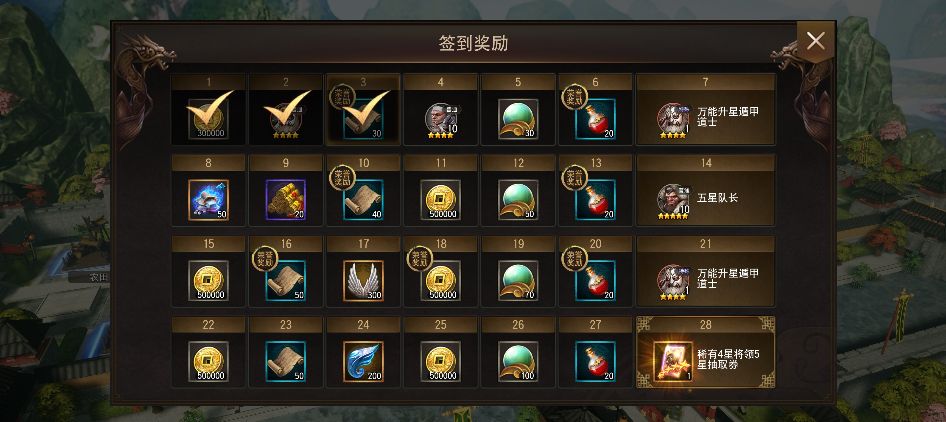The height and width of the screenshot is (422, 946).
Task: Open the day 7 万能升星遁甲道士 reward
Action: [x=705, y=109]
